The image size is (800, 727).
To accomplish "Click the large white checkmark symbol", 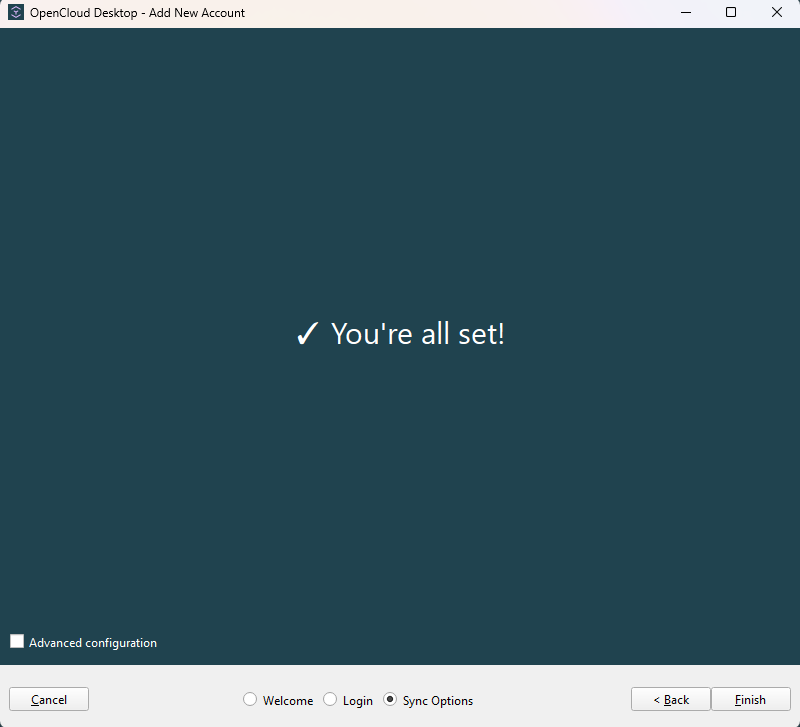I will (x=307, y=335).
